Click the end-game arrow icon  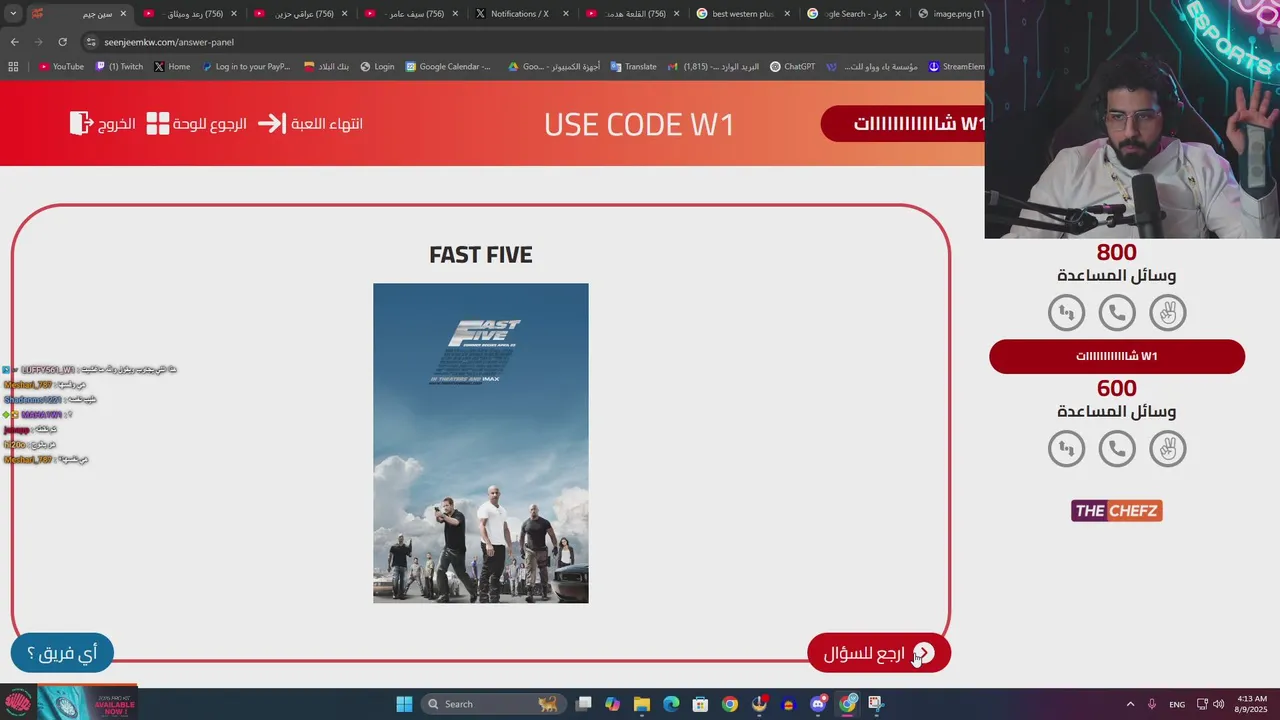(x=272, y=123)
